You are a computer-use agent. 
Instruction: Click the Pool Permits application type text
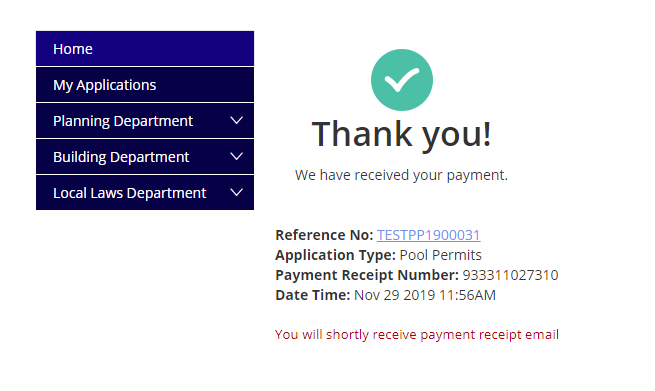441,255
